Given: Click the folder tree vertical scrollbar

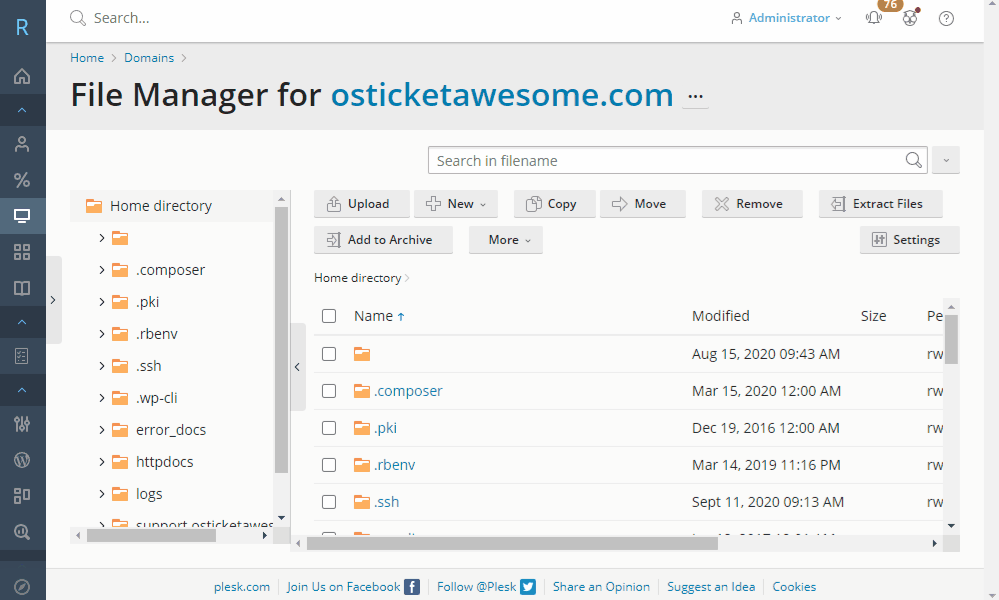Looking at the screenshot, I should click(x=281, y=340).
